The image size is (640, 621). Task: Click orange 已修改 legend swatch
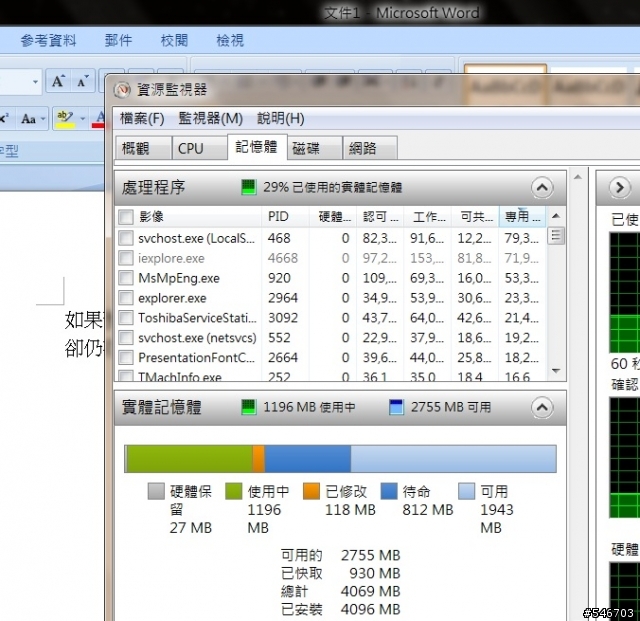(x=311, y=491)
